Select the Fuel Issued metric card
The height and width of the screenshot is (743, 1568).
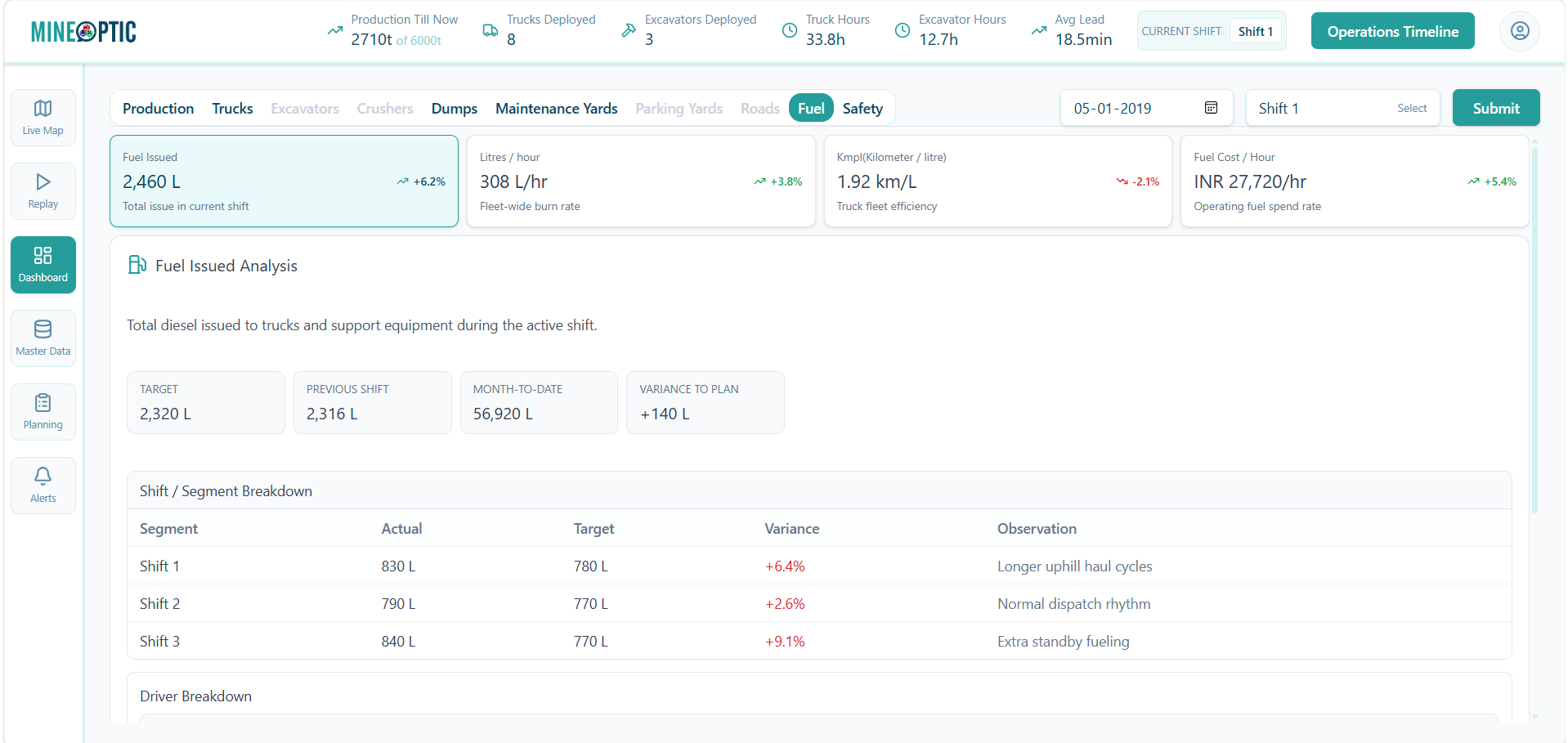[284, 181]
